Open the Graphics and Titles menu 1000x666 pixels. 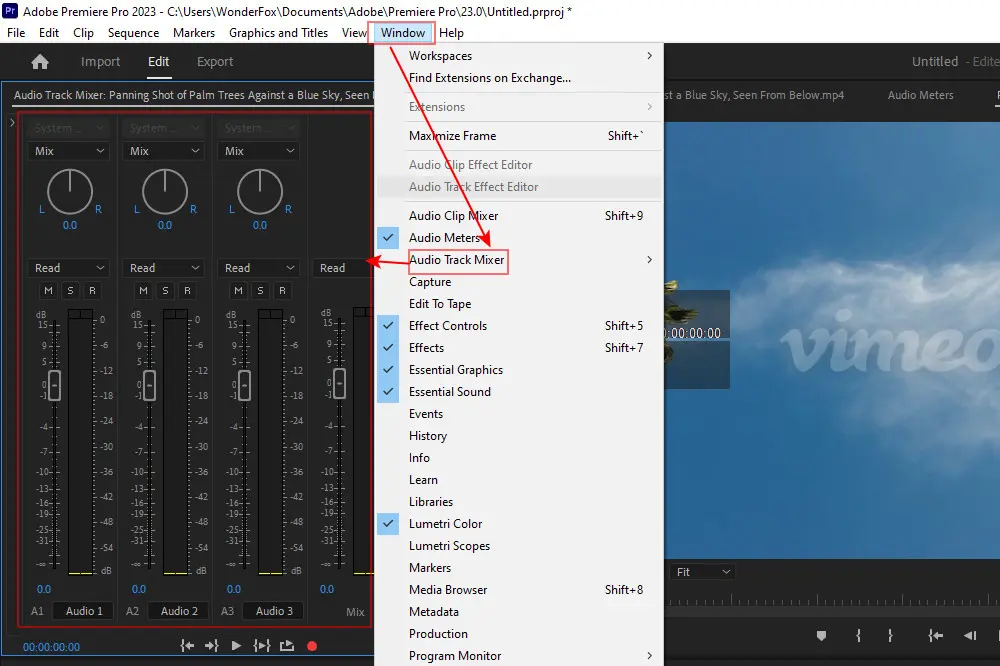pos(278,33)
